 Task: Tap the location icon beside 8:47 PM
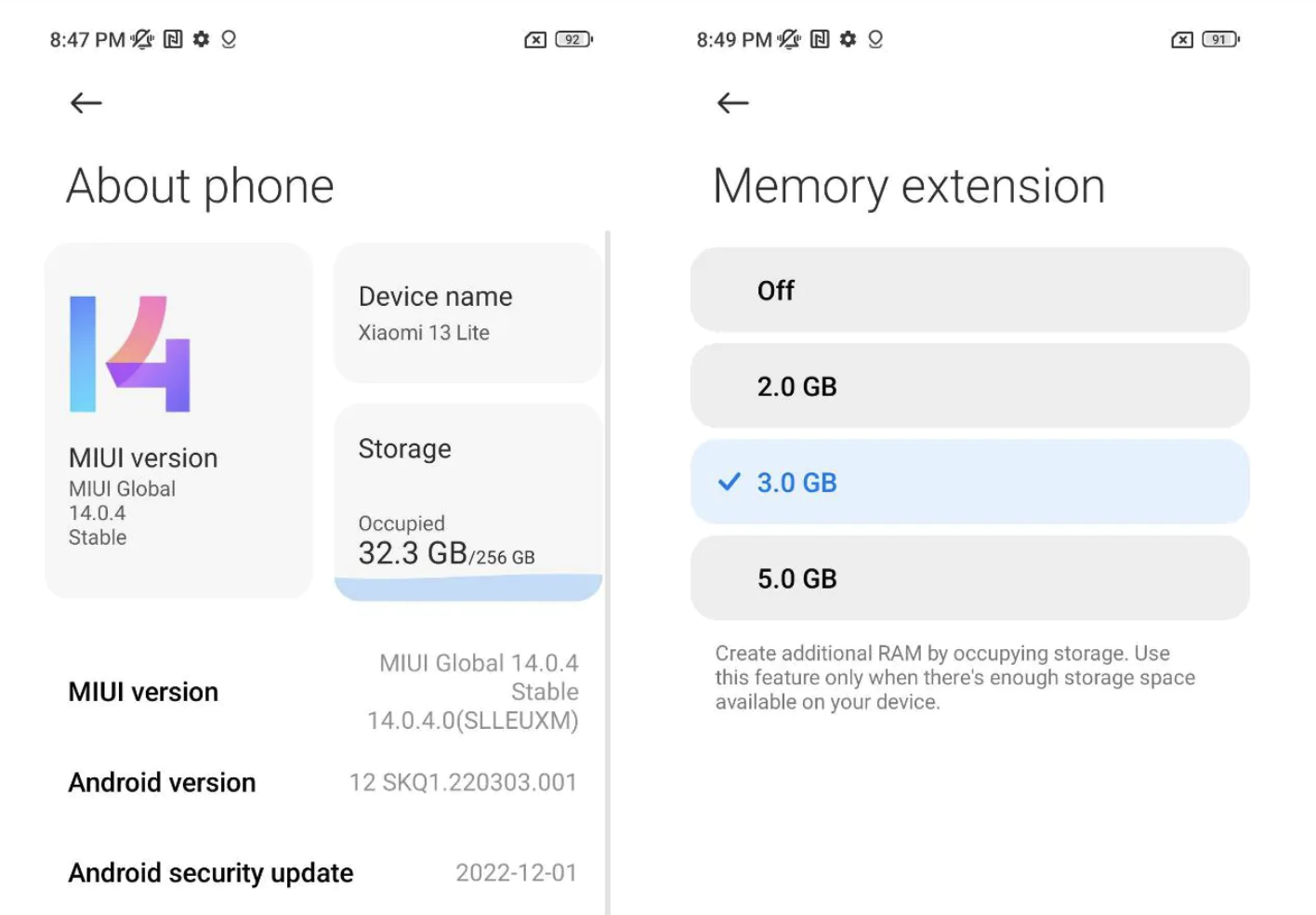(229, 39)
